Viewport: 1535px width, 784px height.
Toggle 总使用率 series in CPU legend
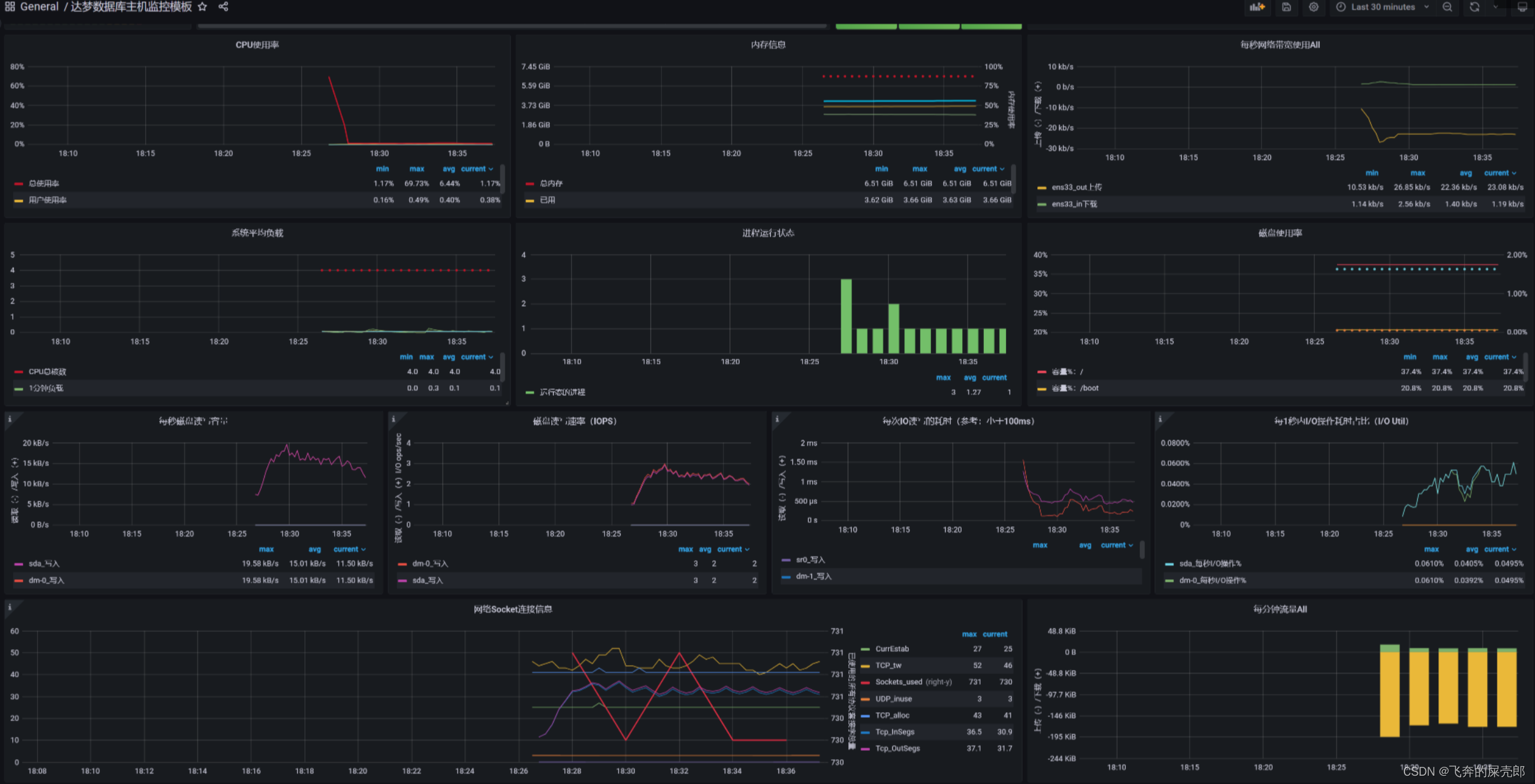point(43,183)
